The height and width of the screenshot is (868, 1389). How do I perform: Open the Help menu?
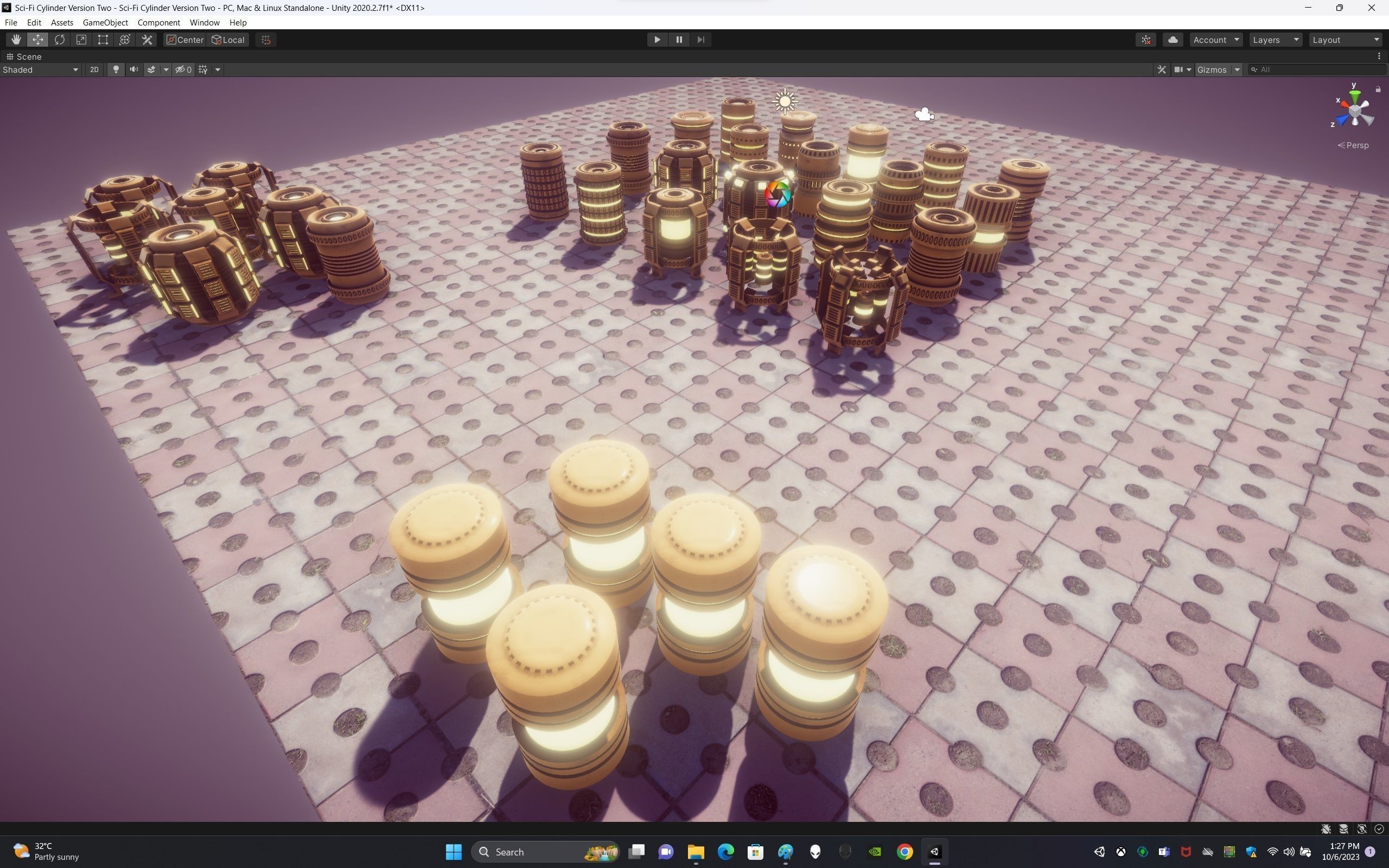(238, 22)
